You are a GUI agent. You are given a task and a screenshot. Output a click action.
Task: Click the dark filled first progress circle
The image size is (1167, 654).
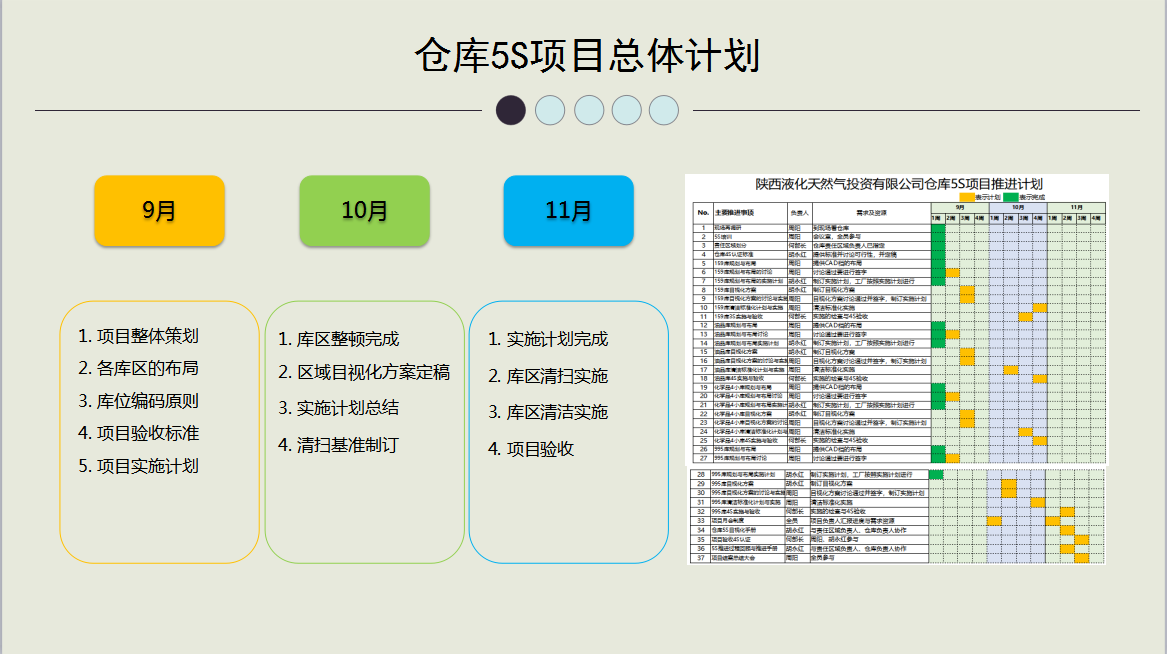[511, 110]
